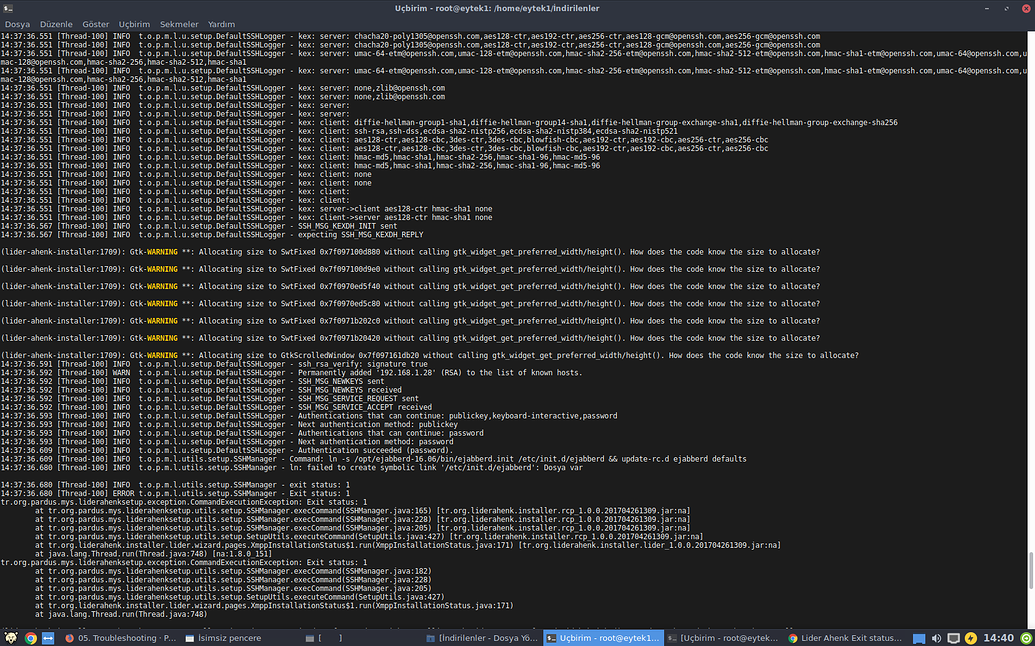Open the Pardus application menu icon
1035x646 pixels.
click(9, 637)
